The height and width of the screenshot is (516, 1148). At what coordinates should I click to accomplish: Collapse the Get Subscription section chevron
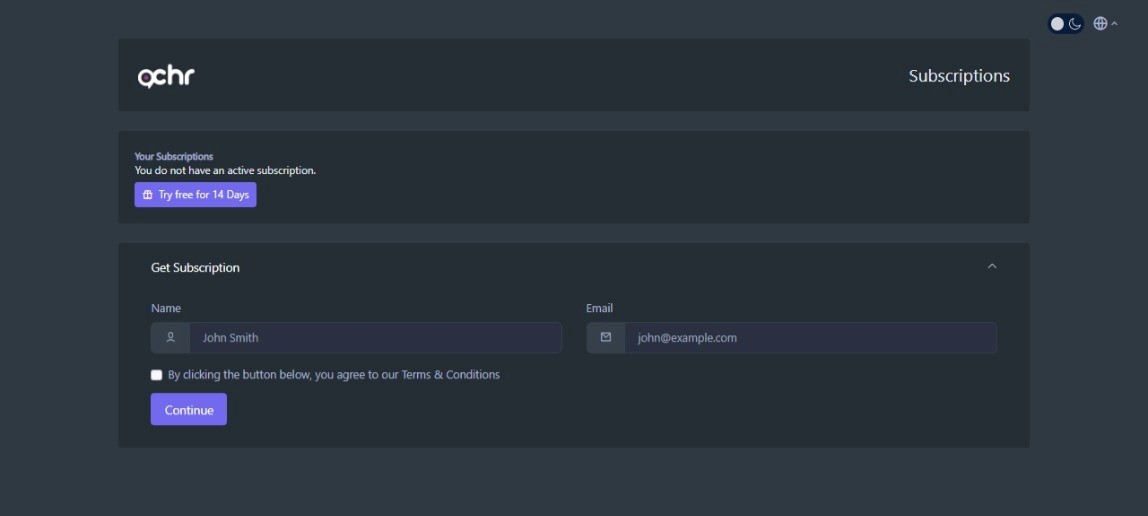(x=992, y=267)
